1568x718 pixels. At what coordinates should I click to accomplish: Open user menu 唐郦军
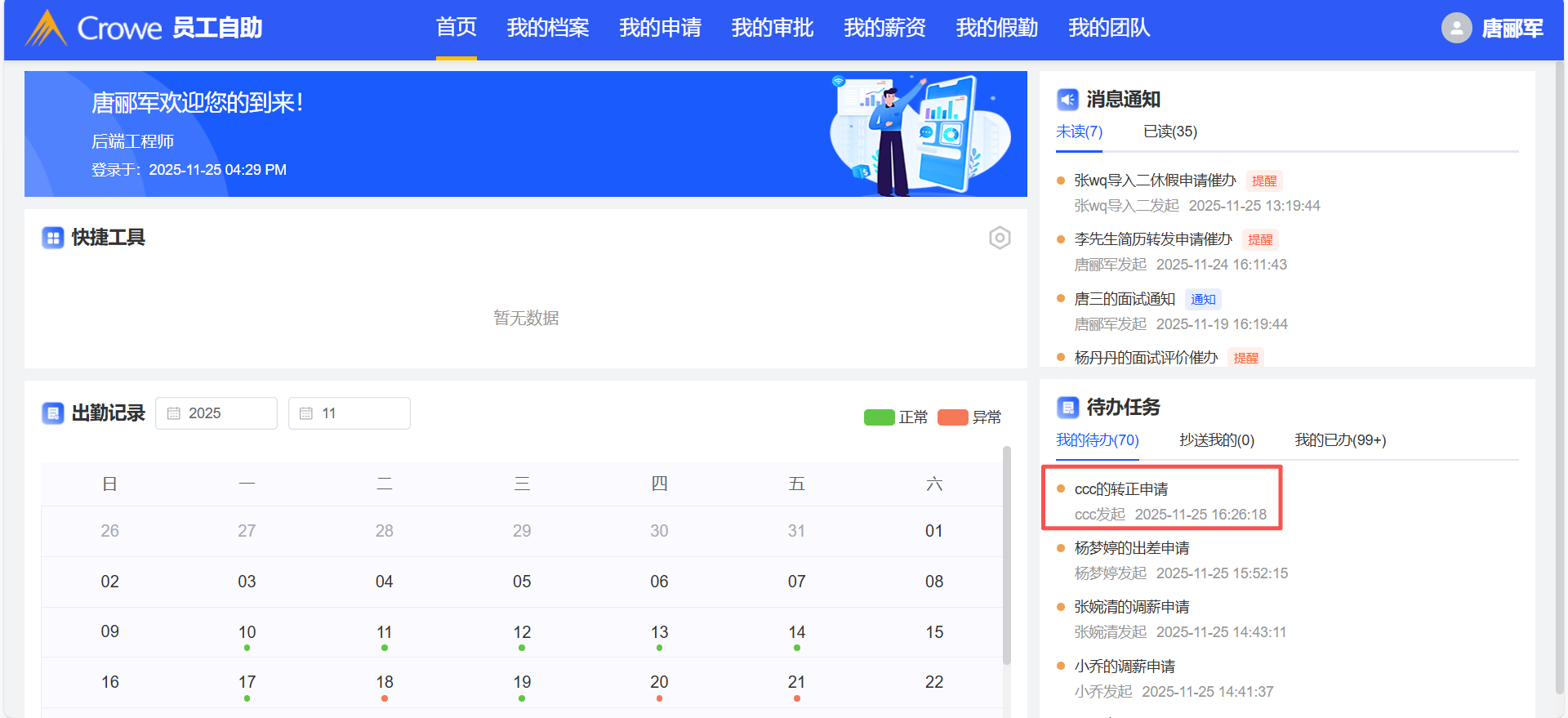point(1512,29)
